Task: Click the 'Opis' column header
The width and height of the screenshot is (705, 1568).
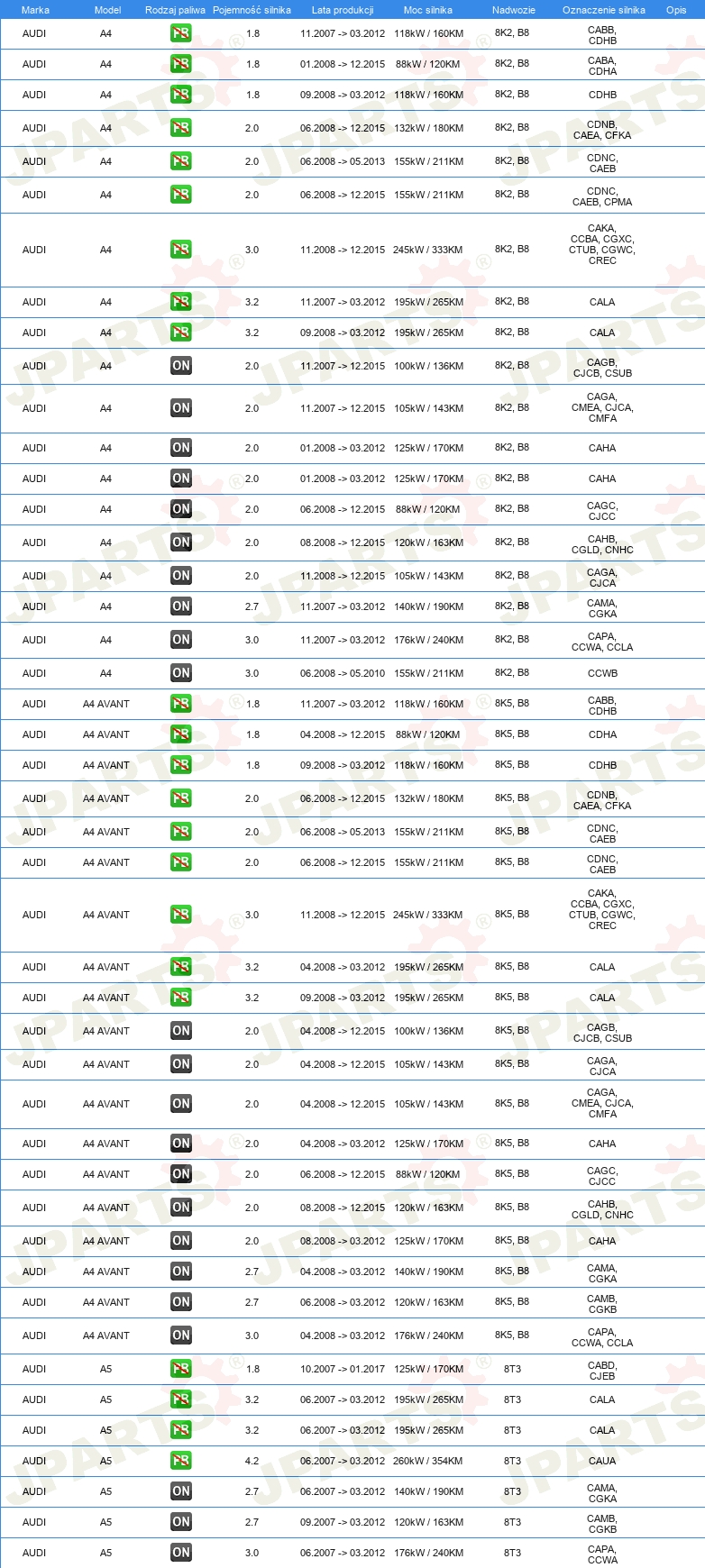Action: point(676,10)
